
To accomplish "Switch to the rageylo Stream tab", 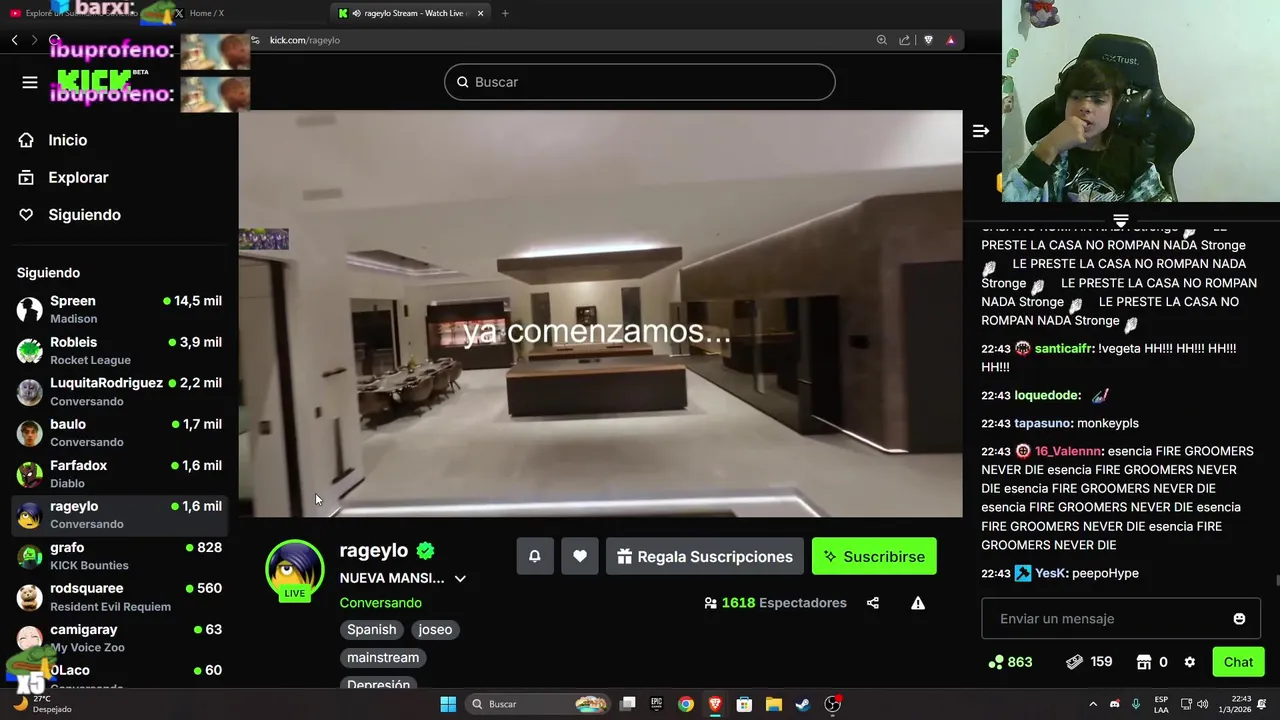I will 412,13.
